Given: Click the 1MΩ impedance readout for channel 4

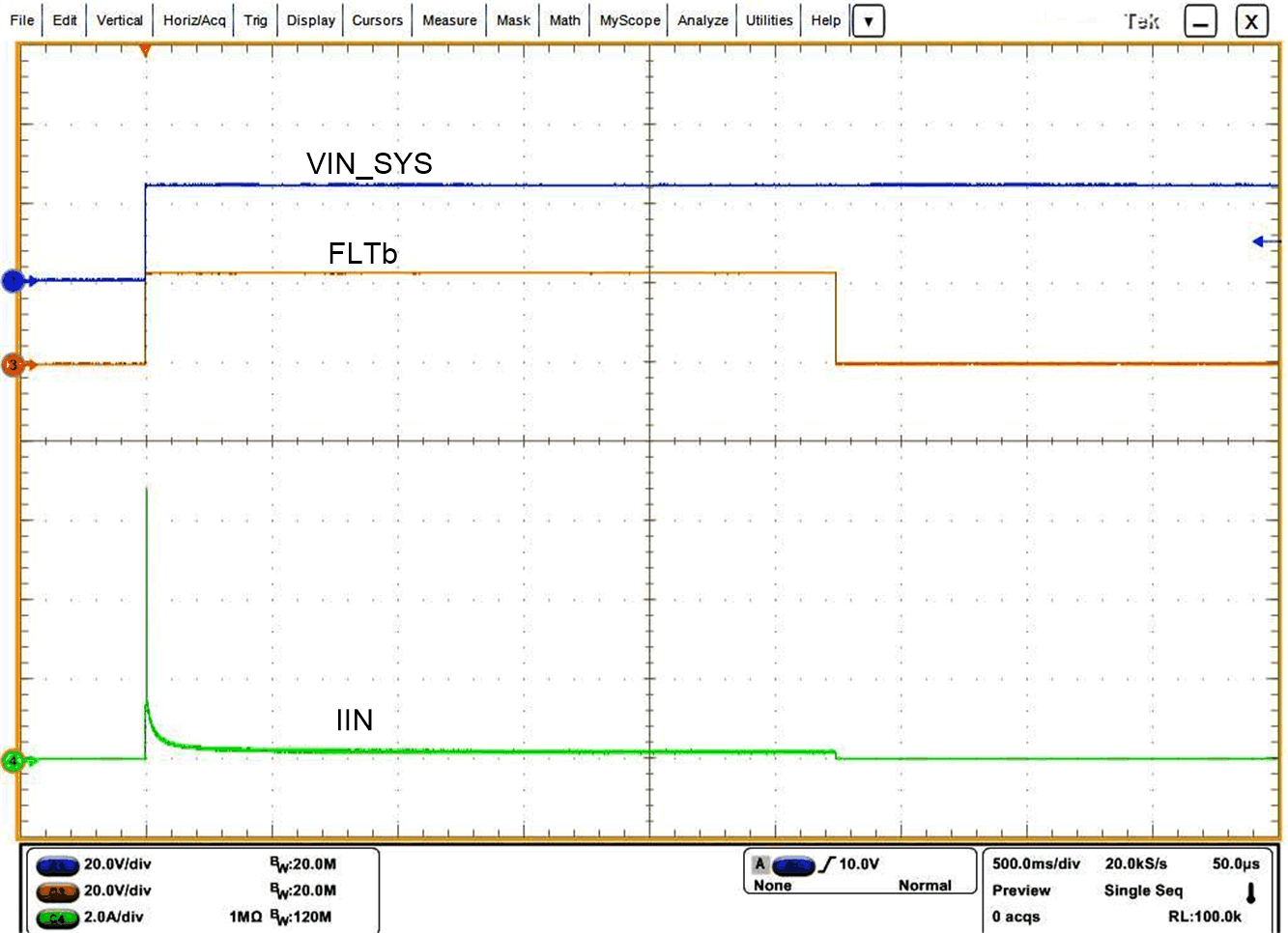Looking at the screenshot, I should (245, 917).
